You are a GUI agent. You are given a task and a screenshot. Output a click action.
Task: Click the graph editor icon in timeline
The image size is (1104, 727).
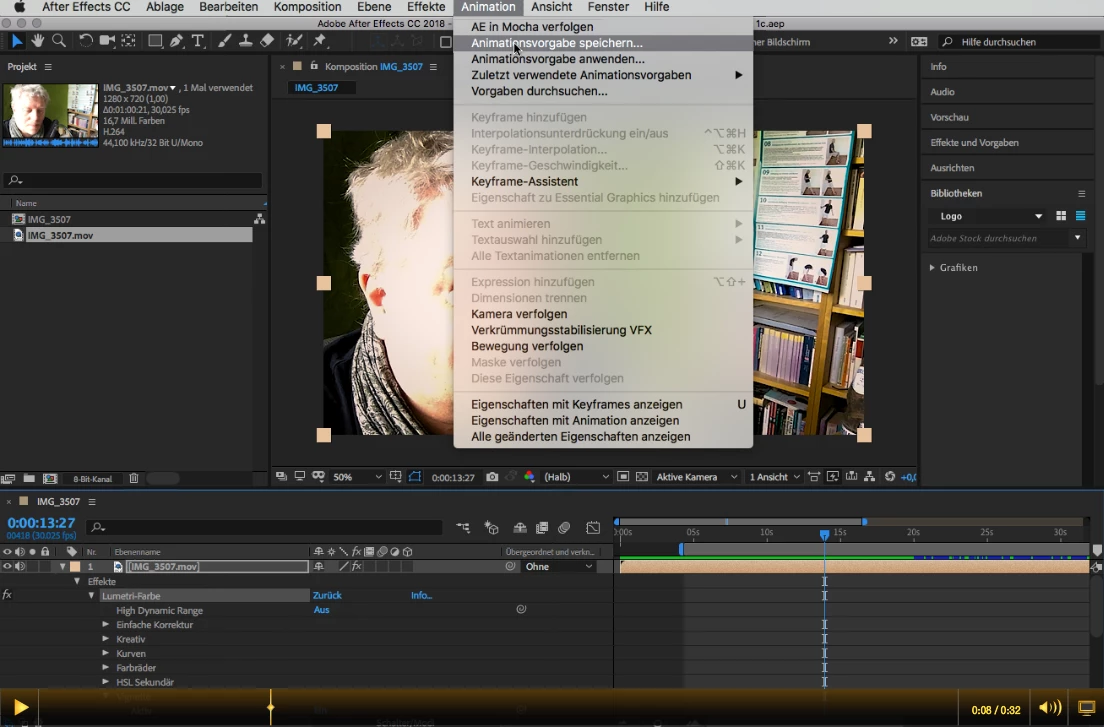[593, 527]
